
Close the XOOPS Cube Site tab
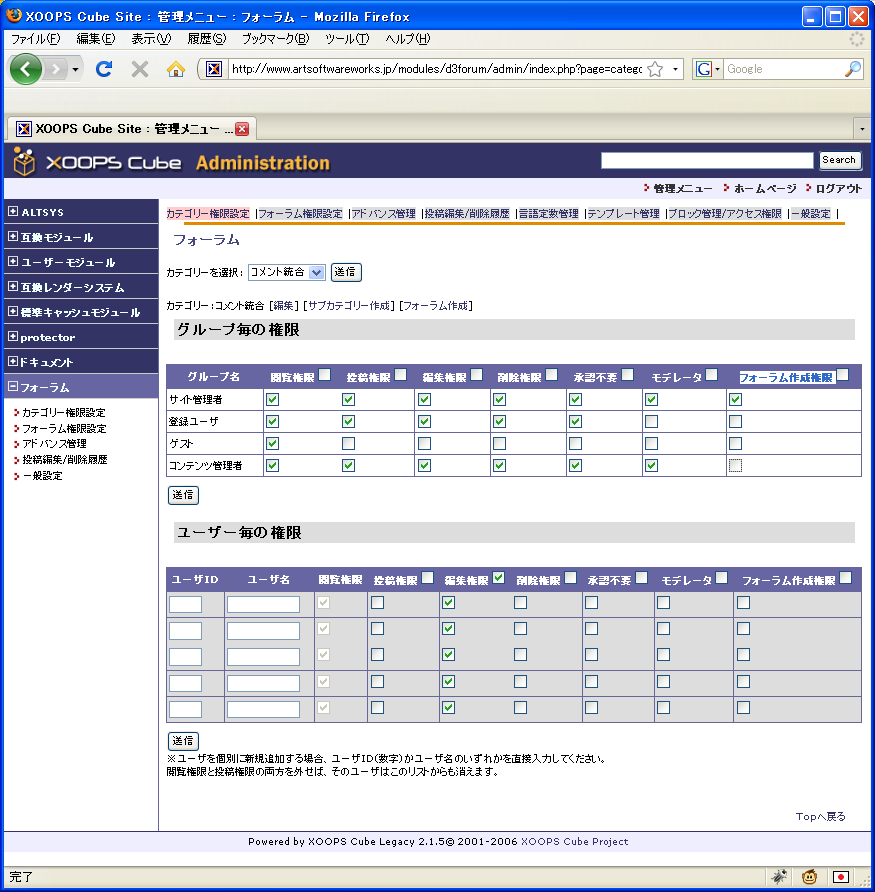[242, 129]
